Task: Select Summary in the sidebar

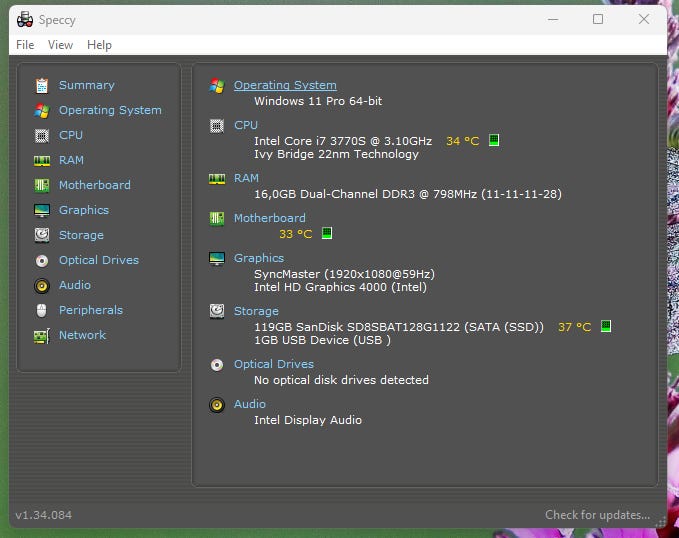Action: [87, 85]
